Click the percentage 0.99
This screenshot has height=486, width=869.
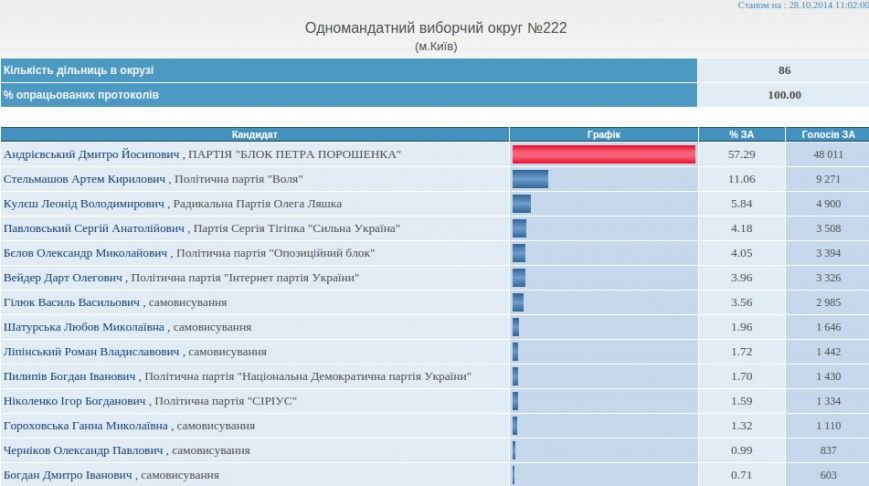(742, 450)
